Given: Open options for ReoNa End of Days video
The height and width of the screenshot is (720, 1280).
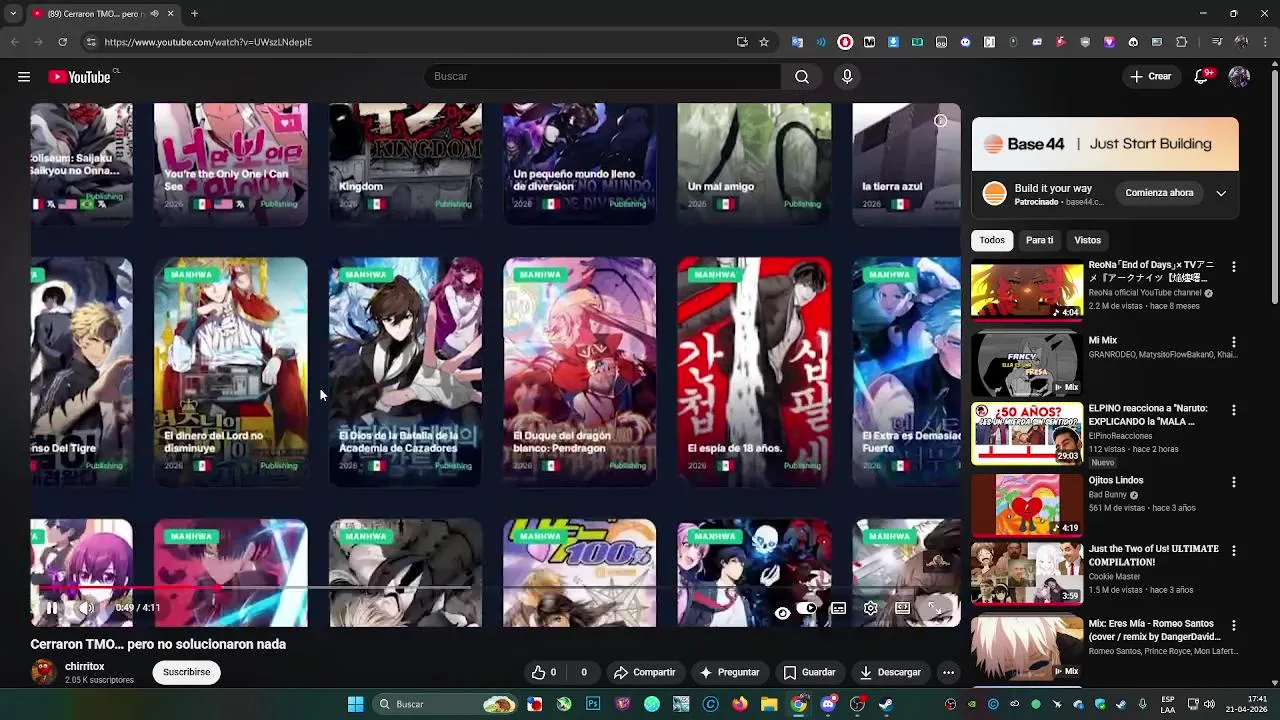Looking at the screenshot, I should coord(1234,267).
